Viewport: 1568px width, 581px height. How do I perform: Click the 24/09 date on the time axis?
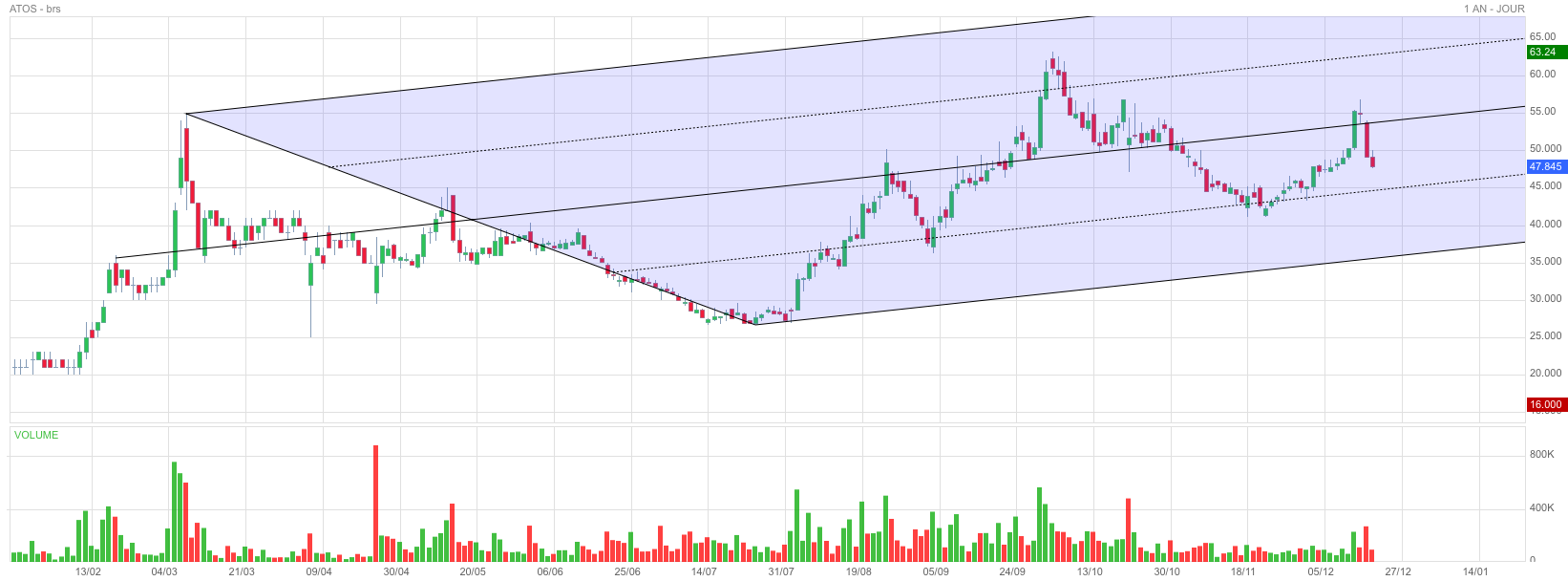[x=1012, y=571]
